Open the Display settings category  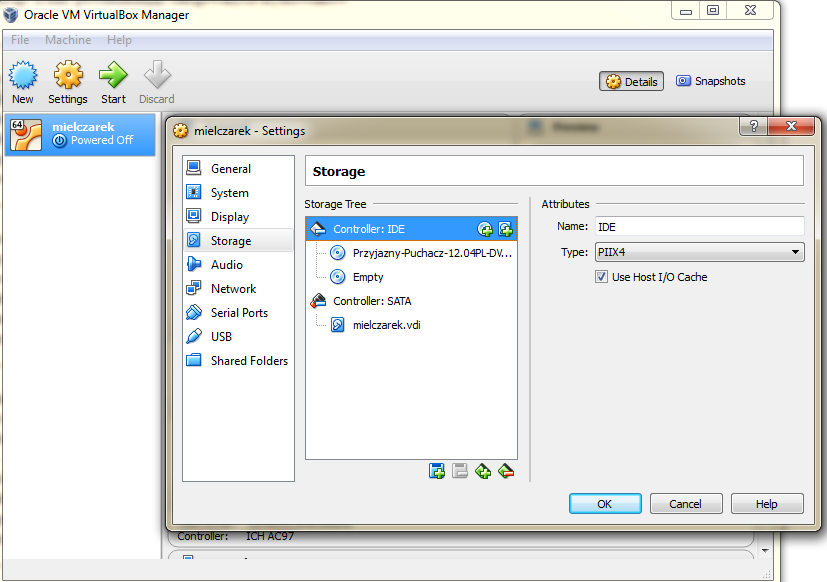(238, 216)
